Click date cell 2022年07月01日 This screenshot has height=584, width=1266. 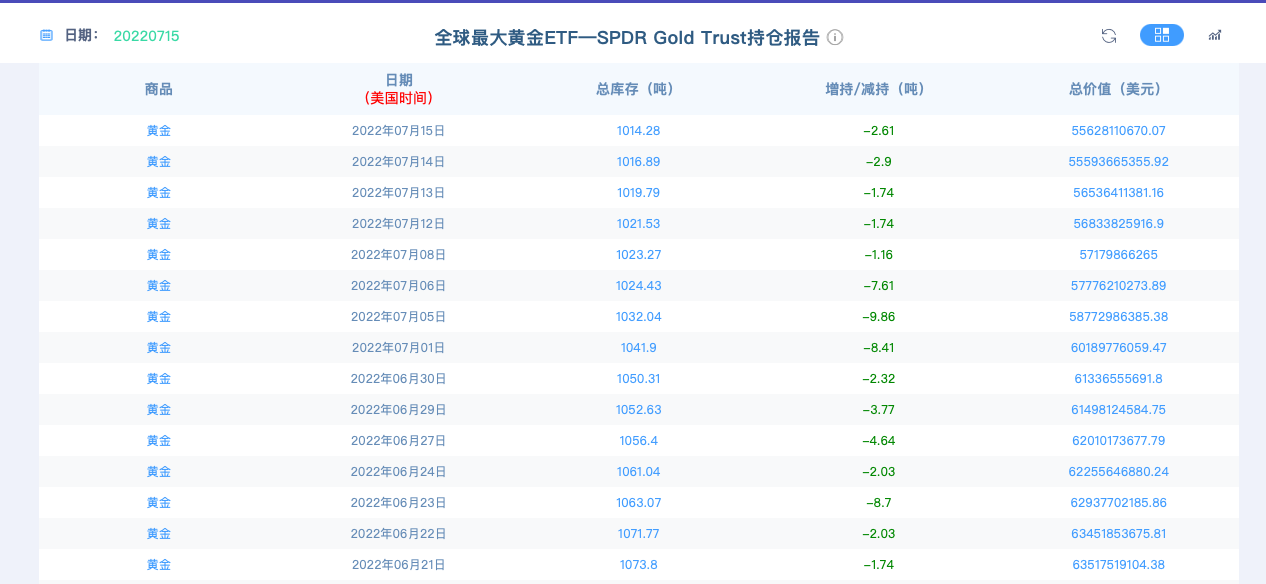pos(399,347)
